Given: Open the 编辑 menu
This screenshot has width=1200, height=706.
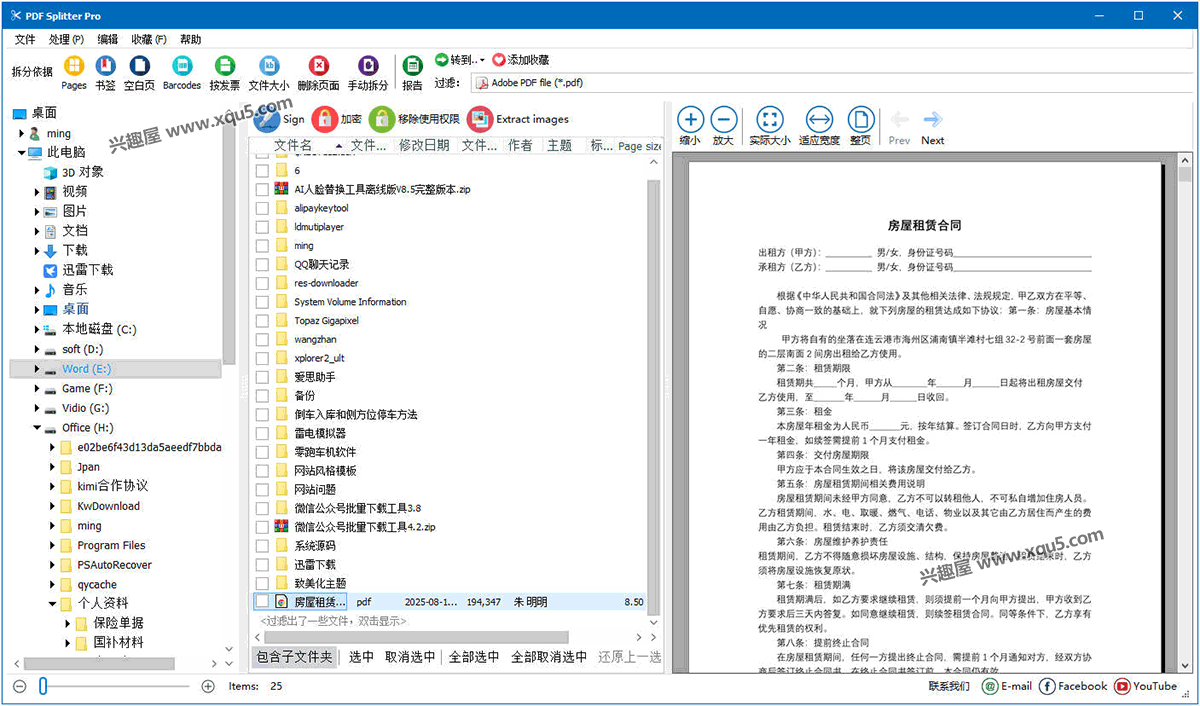Looking at the screenshot, I should pyautogui.click(x=107, y=39).
